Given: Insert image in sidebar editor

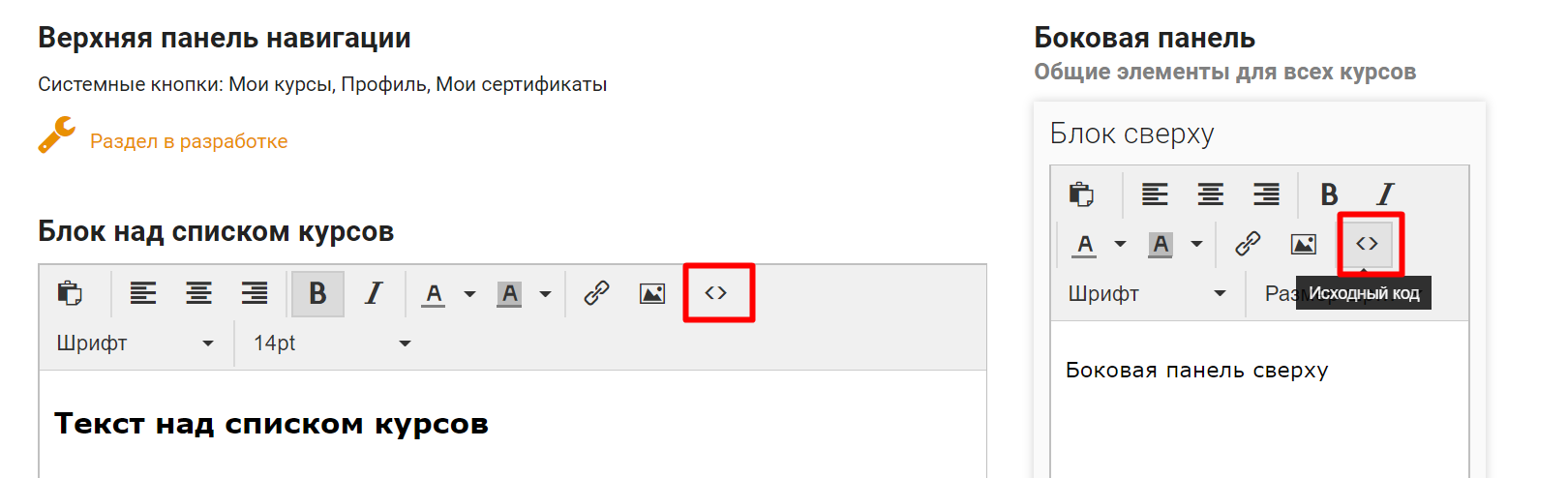Looking at the screenshot, I should [x=1304, y=244].
